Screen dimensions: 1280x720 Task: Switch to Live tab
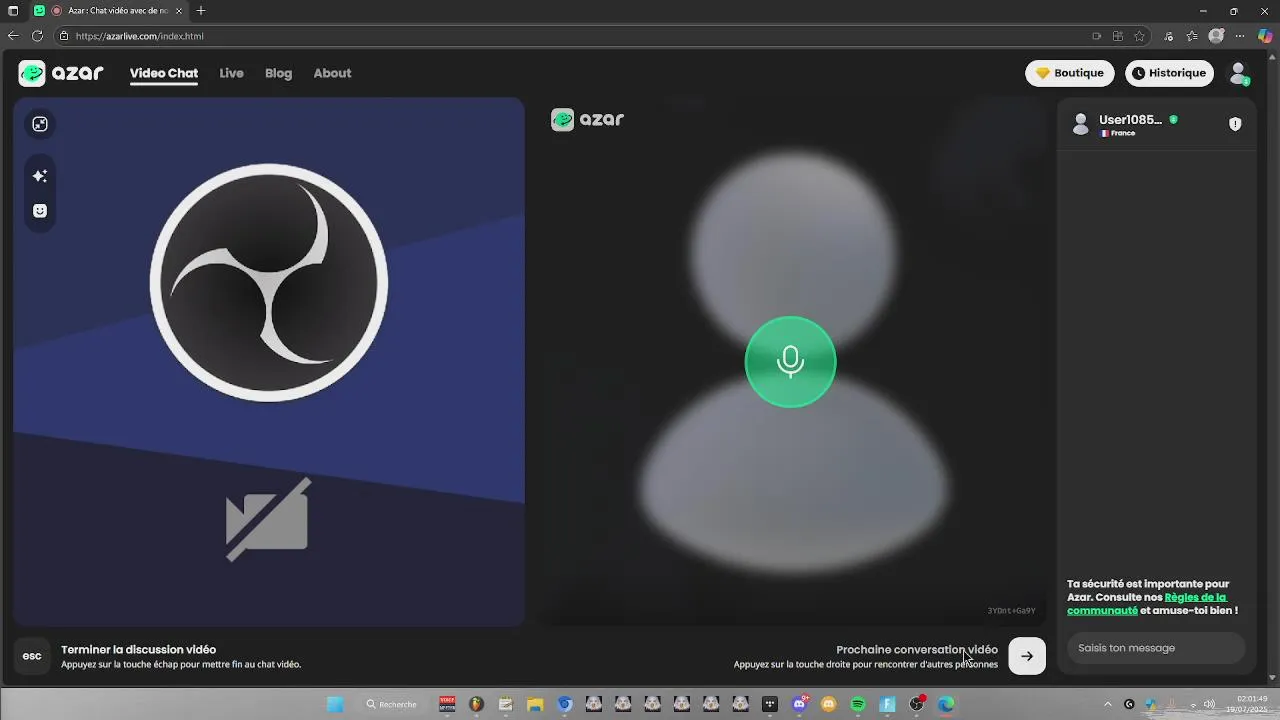click(x=231, y=73)
